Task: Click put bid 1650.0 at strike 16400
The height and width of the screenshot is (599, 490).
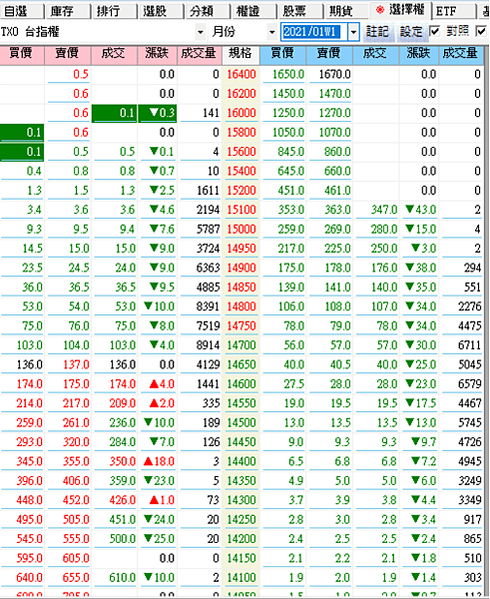Action: point(288,74)
